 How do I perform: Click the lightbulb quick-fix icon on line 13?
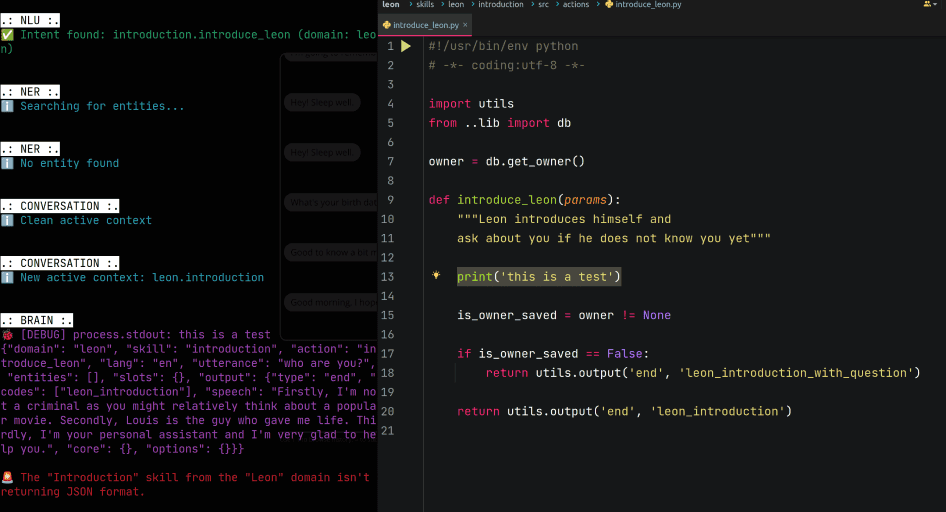click(436, 276)
